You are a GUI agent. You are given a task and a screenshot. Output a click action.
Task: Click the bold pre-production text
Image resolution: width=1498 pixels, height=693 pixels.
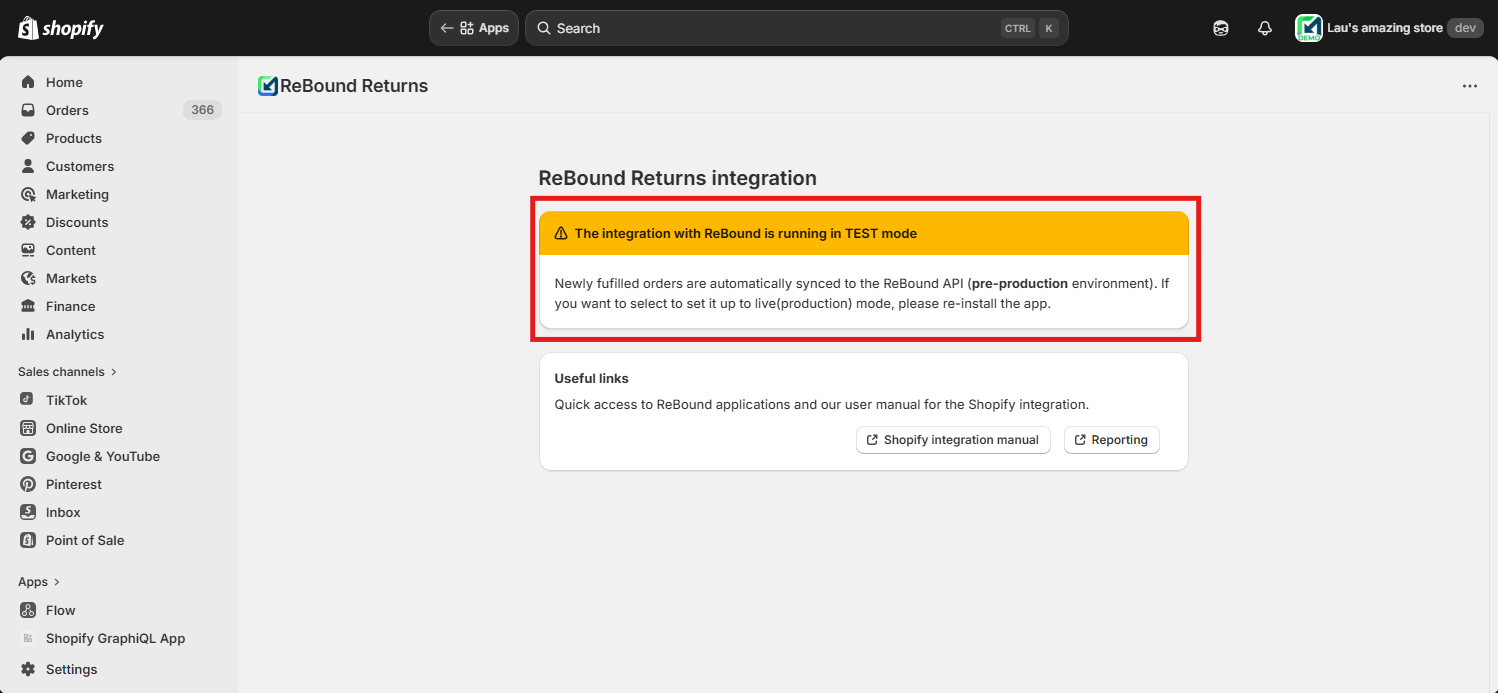click(1019, 283)
